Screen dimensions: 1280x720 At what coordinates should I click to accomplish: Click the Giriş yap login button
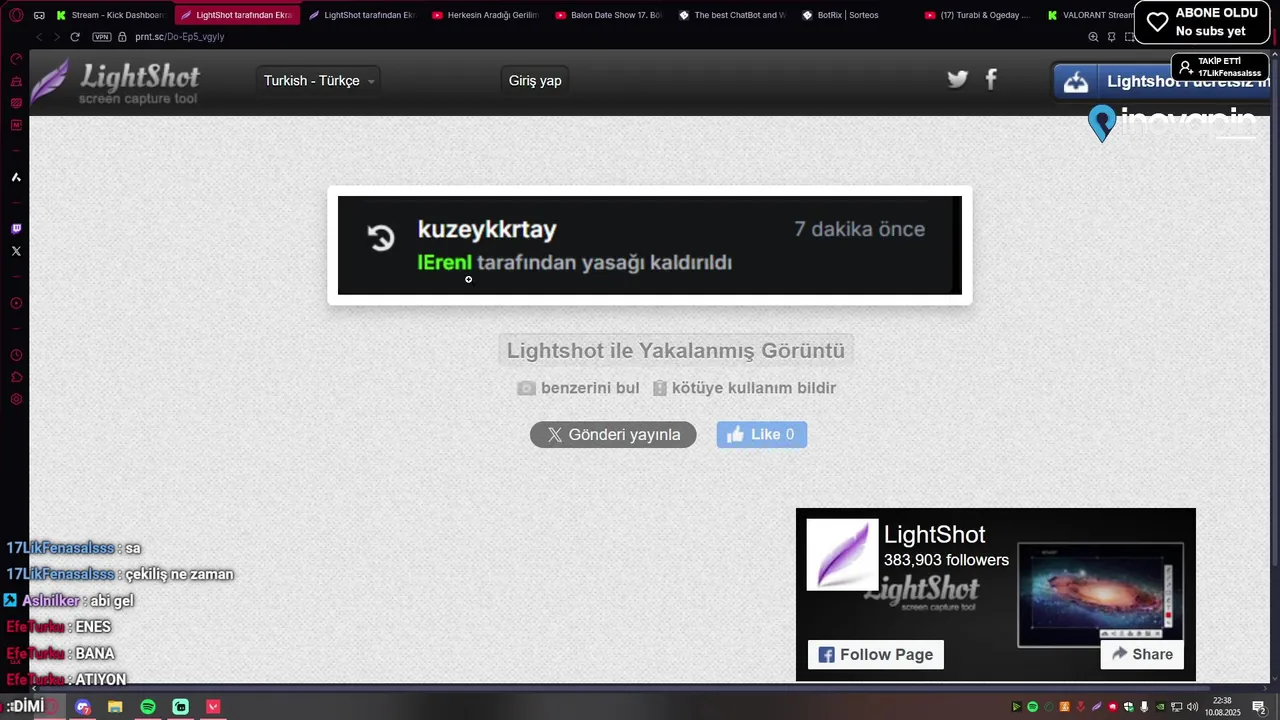click(x=535, y=81)
